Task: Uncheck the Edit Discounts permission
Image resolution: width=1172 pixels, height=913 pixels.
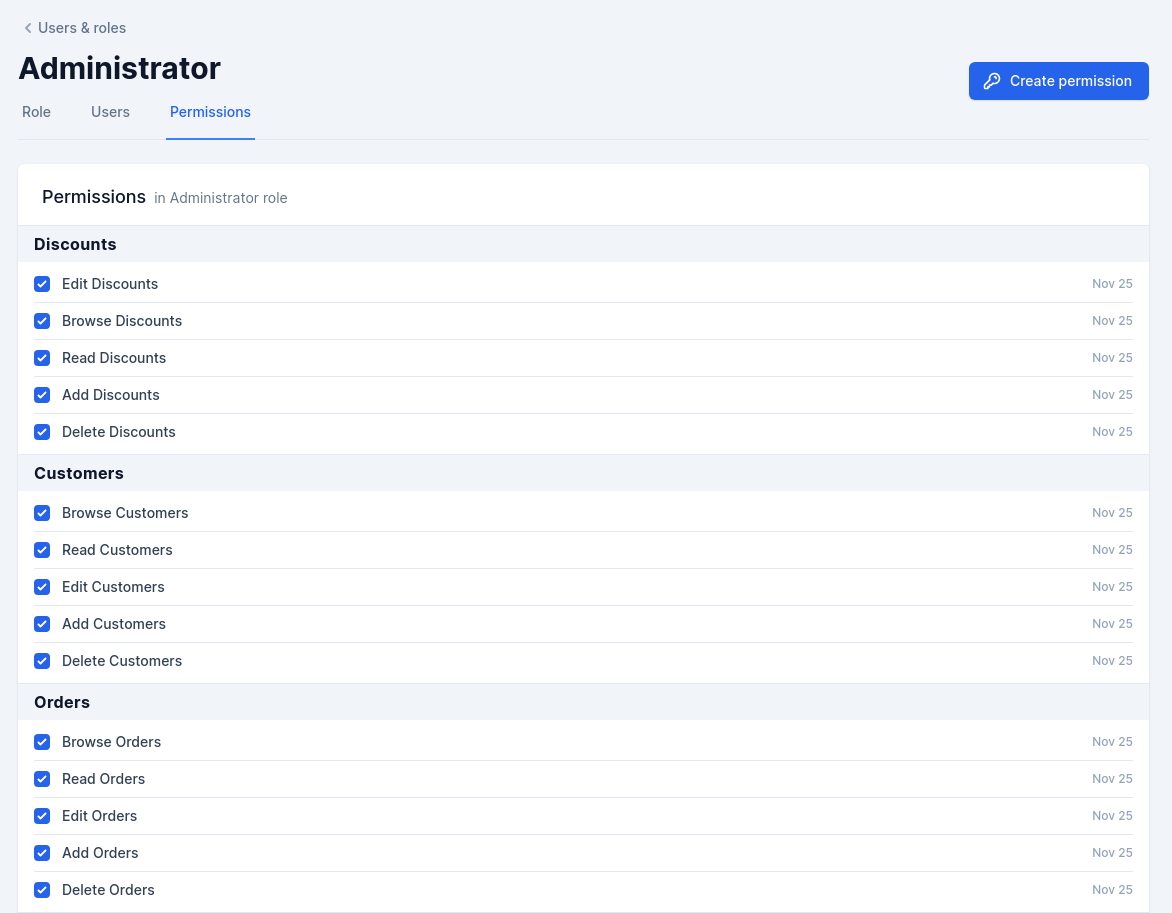Action: click(x=42, y=284)
